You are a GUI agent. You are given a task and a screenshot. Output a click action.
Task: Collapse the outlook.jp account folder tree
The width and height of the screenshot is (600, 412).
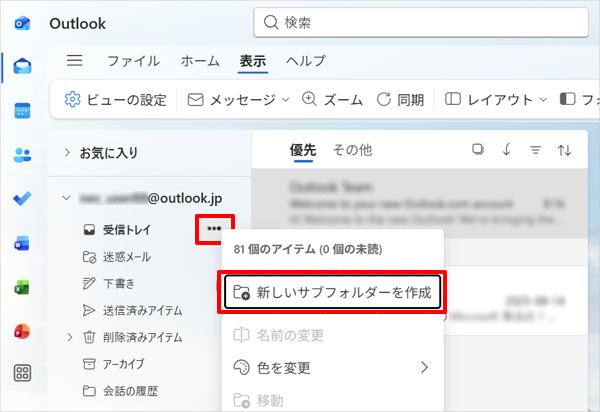tap(67, 198)
